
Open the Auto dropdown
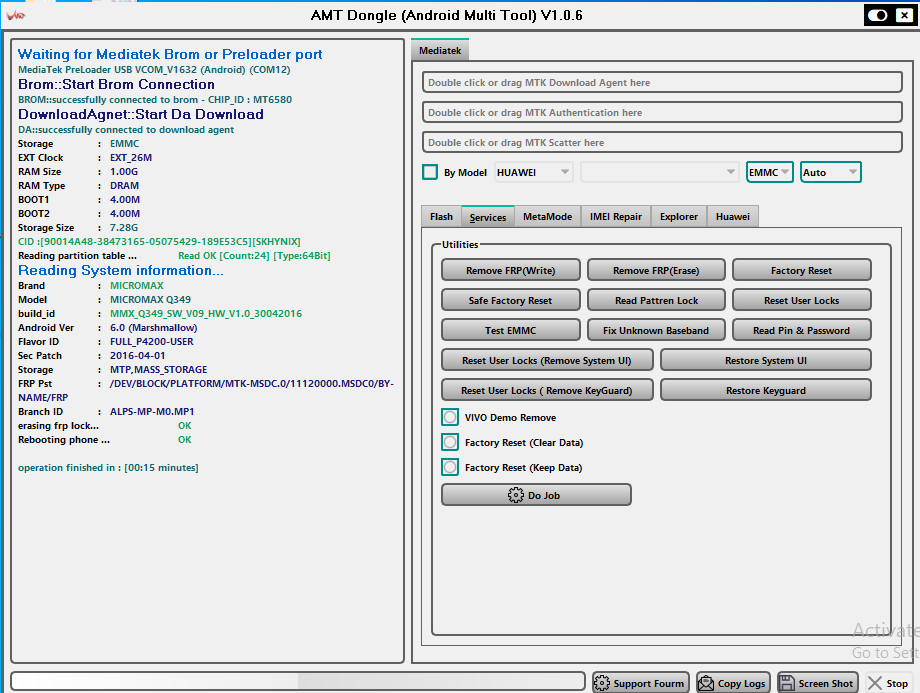830,173
